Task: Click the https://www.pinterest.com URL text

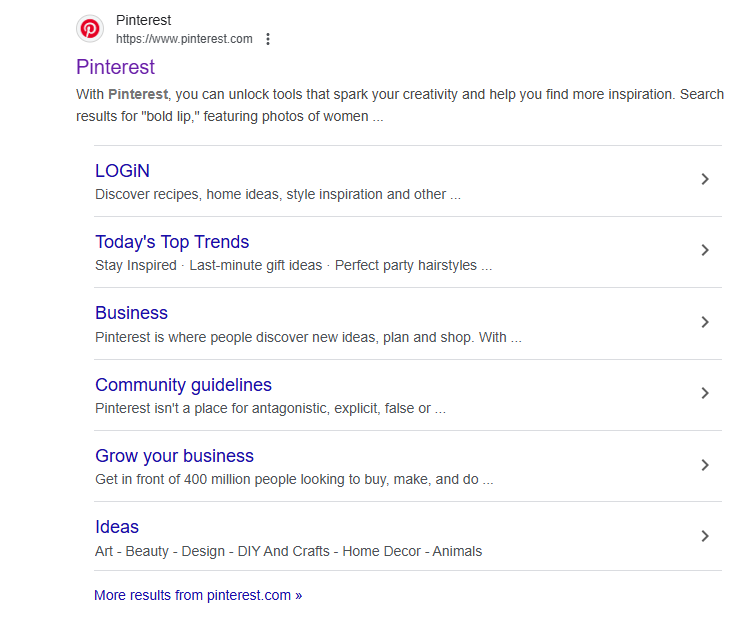Action: 184,39
